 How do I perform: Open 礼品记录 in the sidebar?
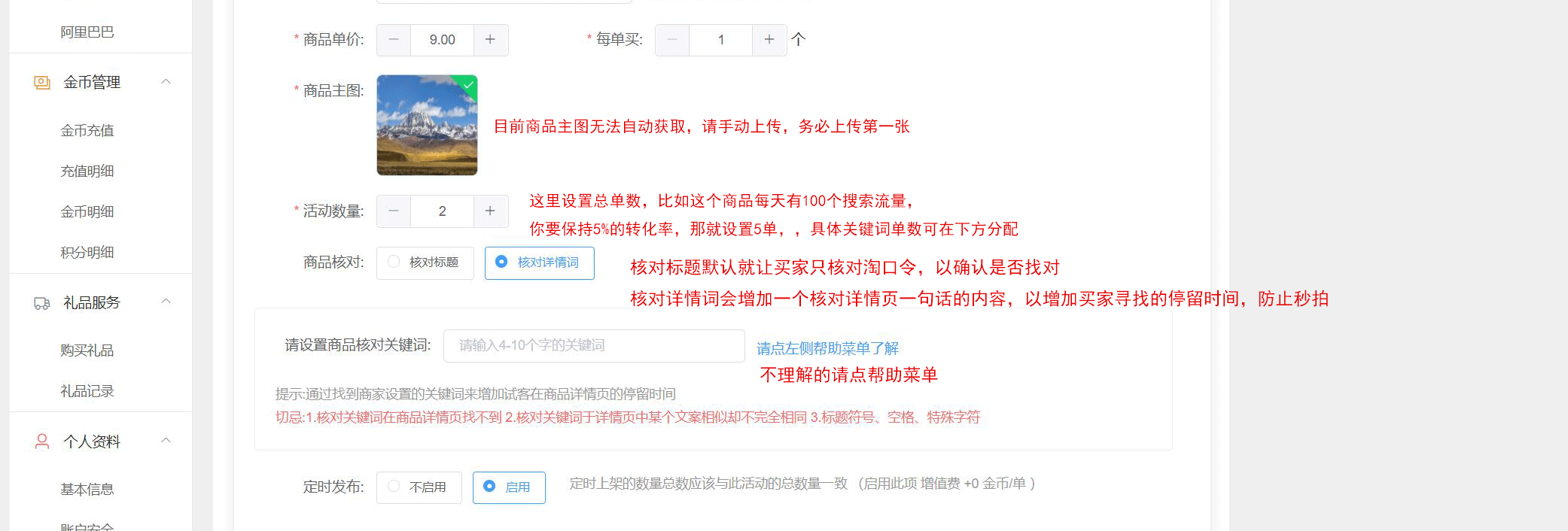coord(87,391)
